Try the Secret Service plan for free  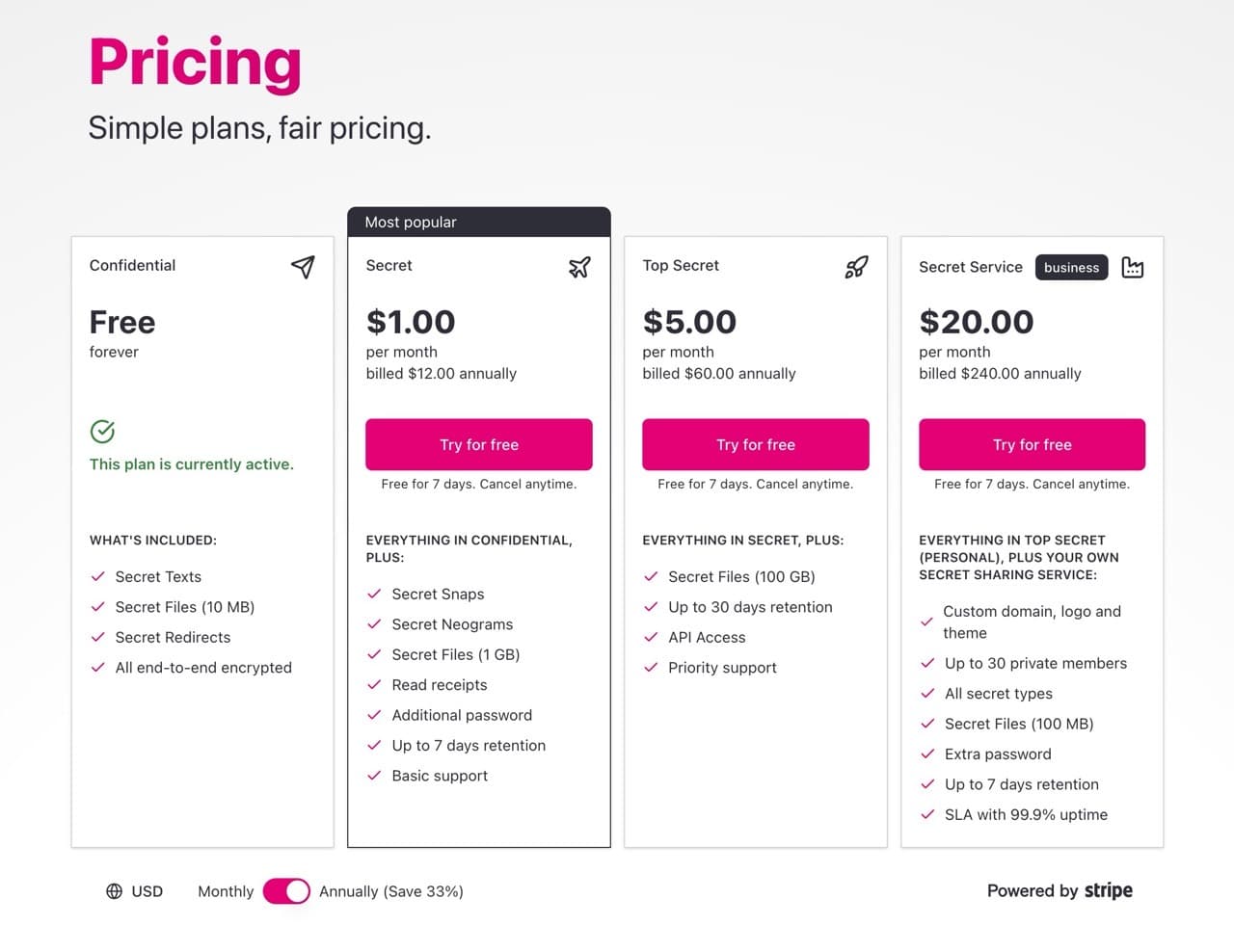(x=1032, y=444)
